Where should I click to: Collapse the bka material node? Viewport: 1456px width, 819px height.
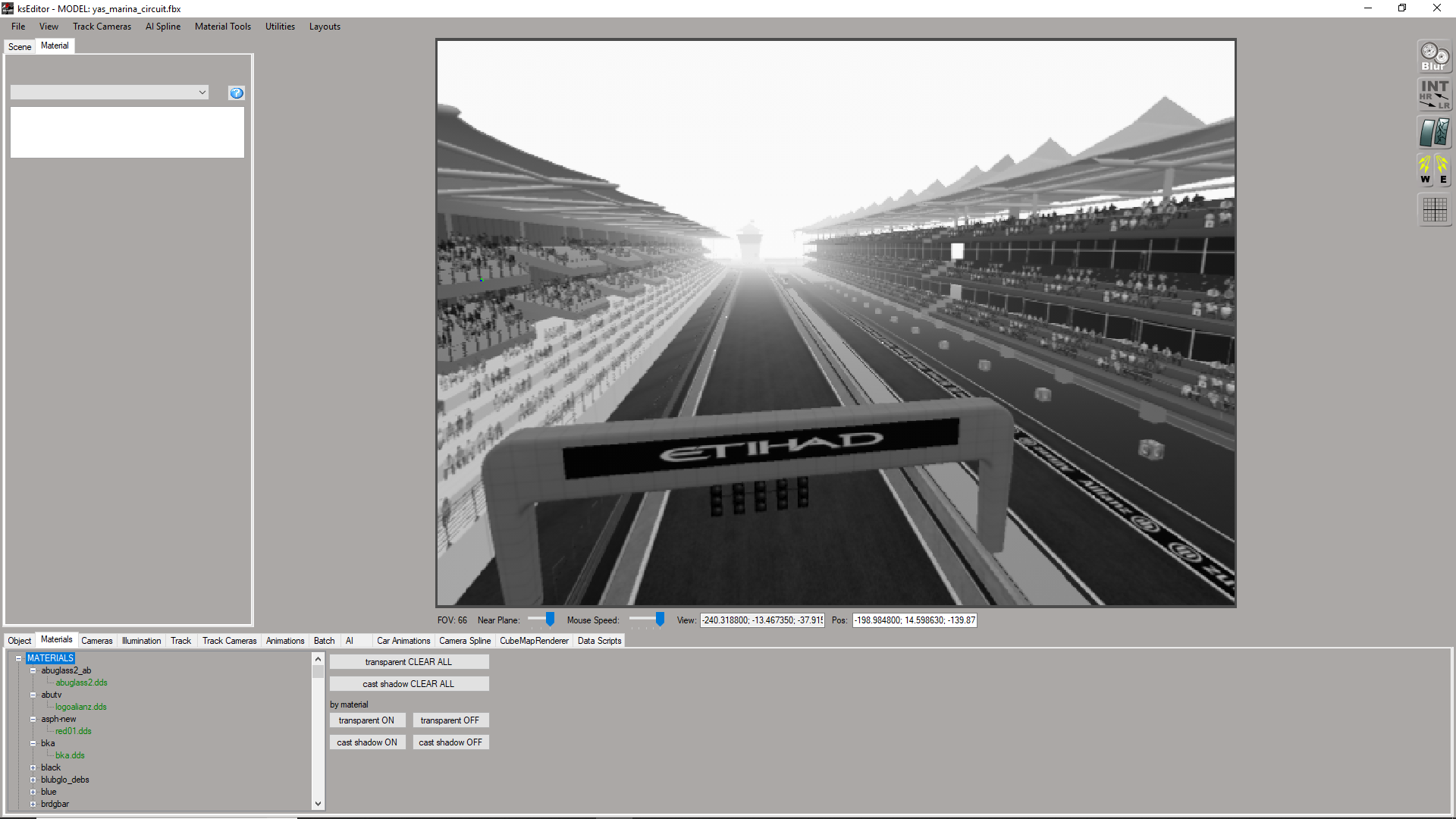pyautogui.click(x=33, y=743)
